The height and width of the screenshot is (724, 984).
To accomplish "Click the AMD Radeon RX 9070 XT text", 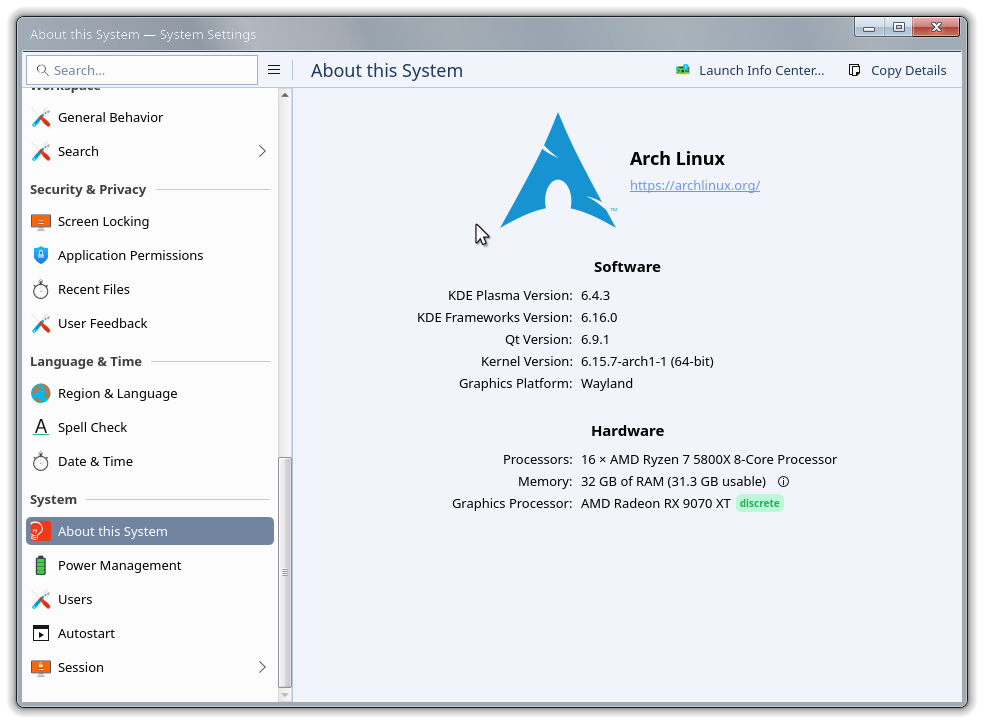I will click(x=656, y=503).
